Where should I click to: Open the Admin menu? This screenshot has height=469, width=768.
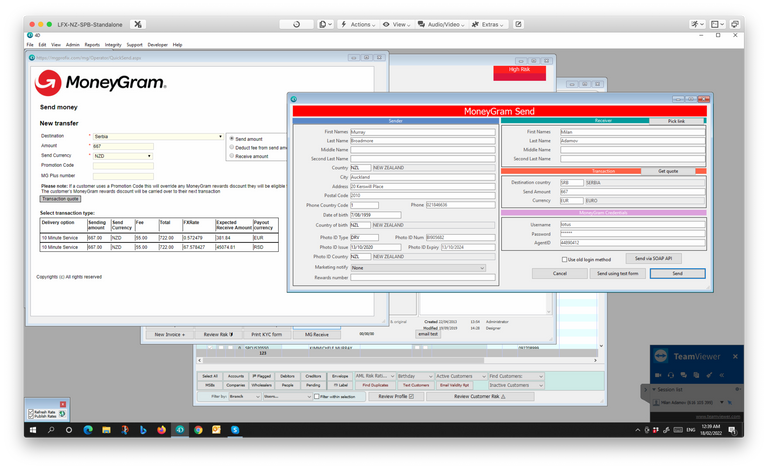click(x=72, y=45)
